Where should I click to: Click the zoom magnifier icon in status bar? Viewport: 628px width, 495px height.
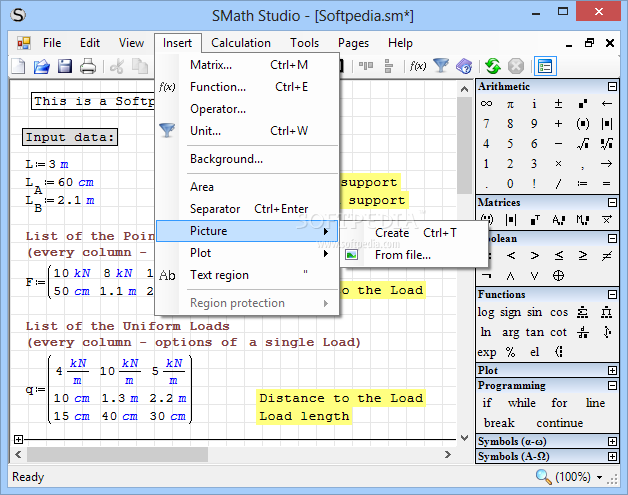pos(543,477)
